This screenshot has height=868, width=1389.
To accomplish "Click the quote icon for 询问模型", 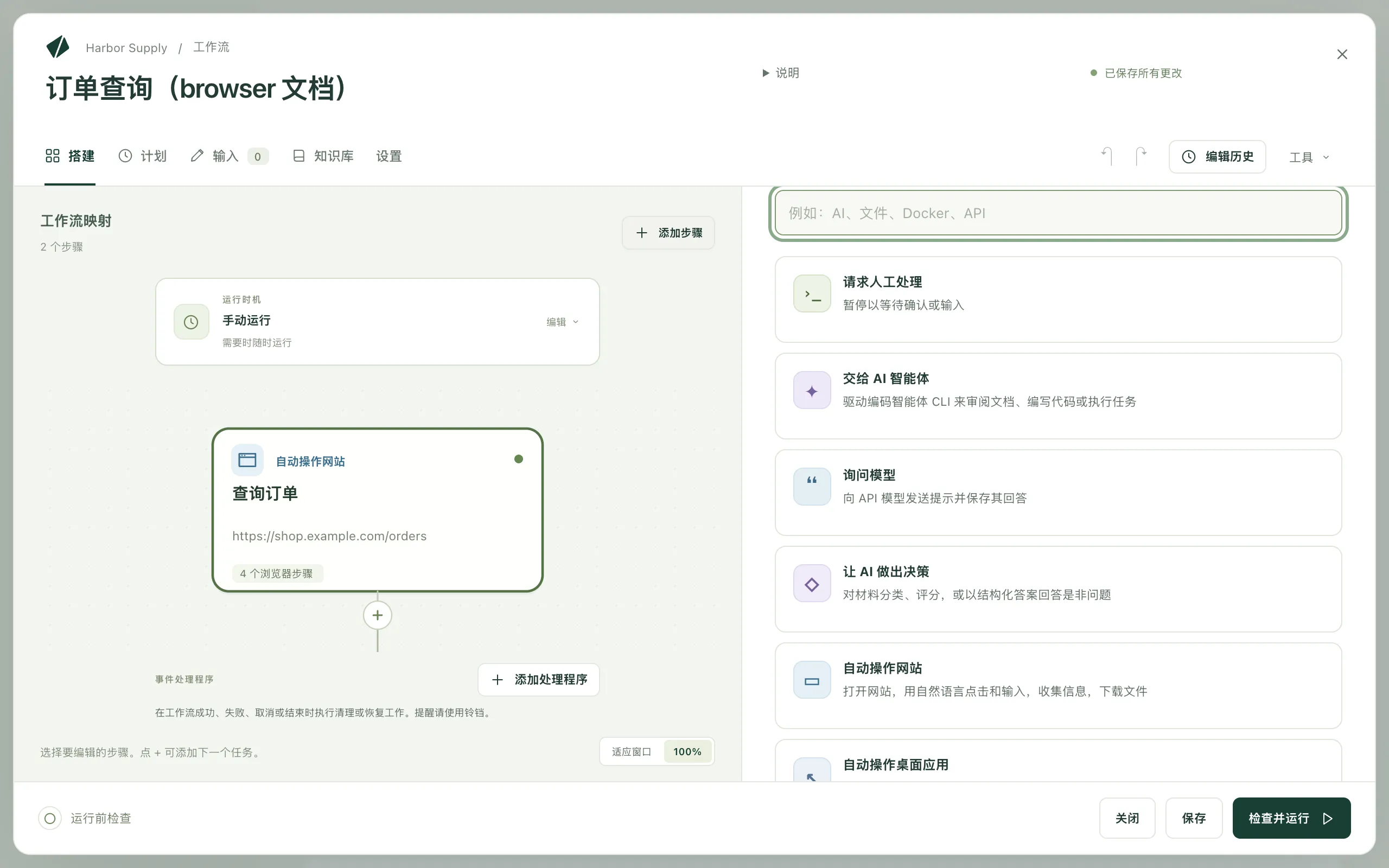I will (x=812, y=487).
